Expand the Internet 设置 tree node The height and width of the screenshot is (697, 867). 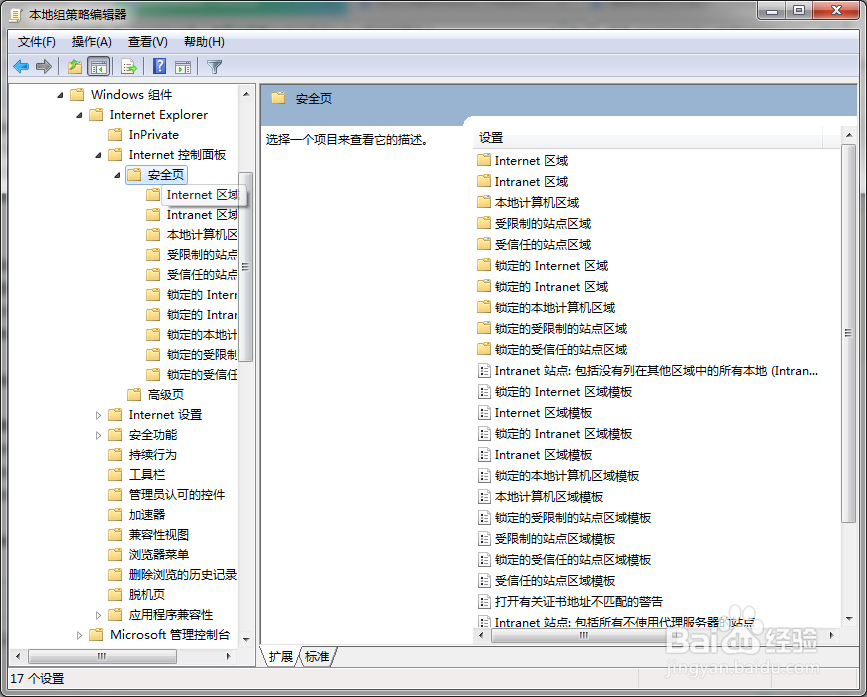(98, 415)
